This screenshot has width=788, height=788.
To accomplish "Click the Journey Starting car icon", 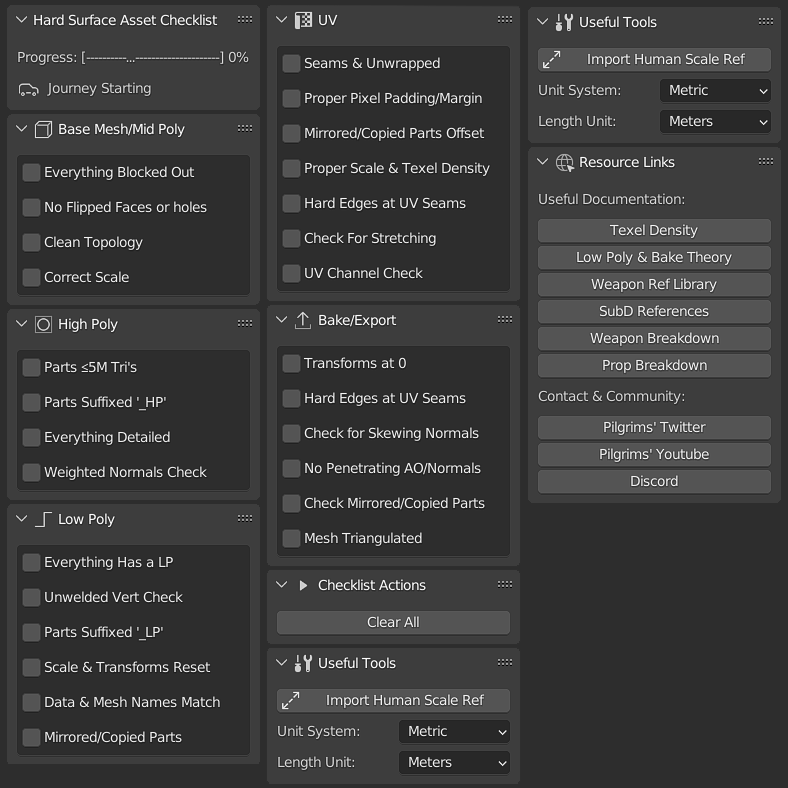I will pyautogui.click(x=28, y=89).
